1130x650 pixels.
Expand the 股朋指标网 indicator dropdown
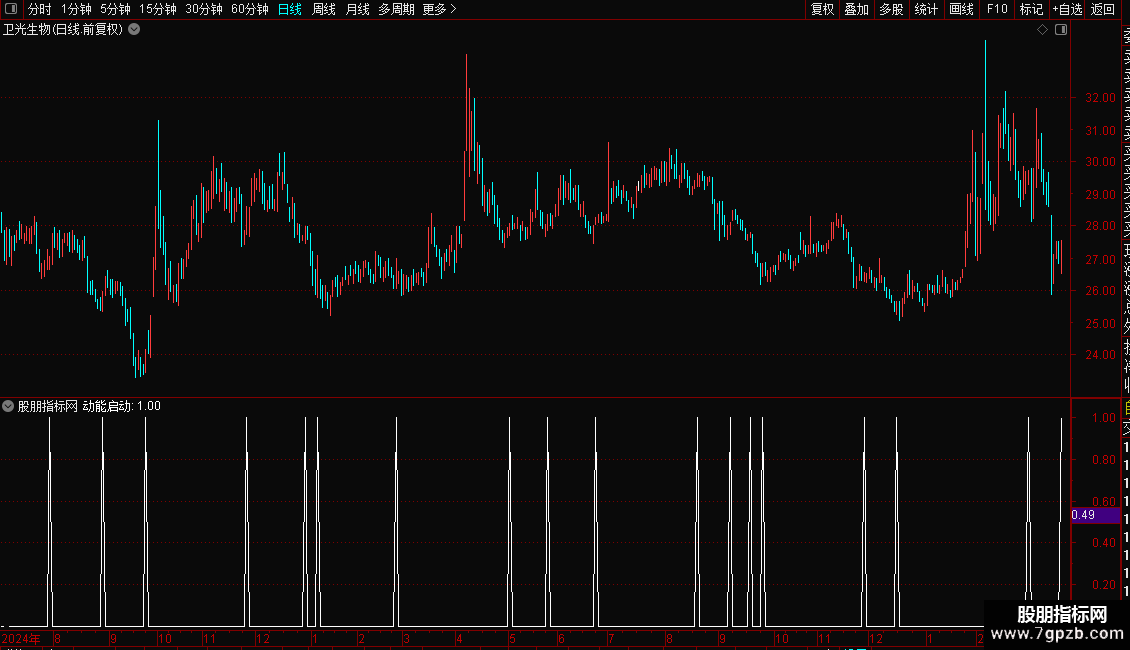click(x=8, y=406)
